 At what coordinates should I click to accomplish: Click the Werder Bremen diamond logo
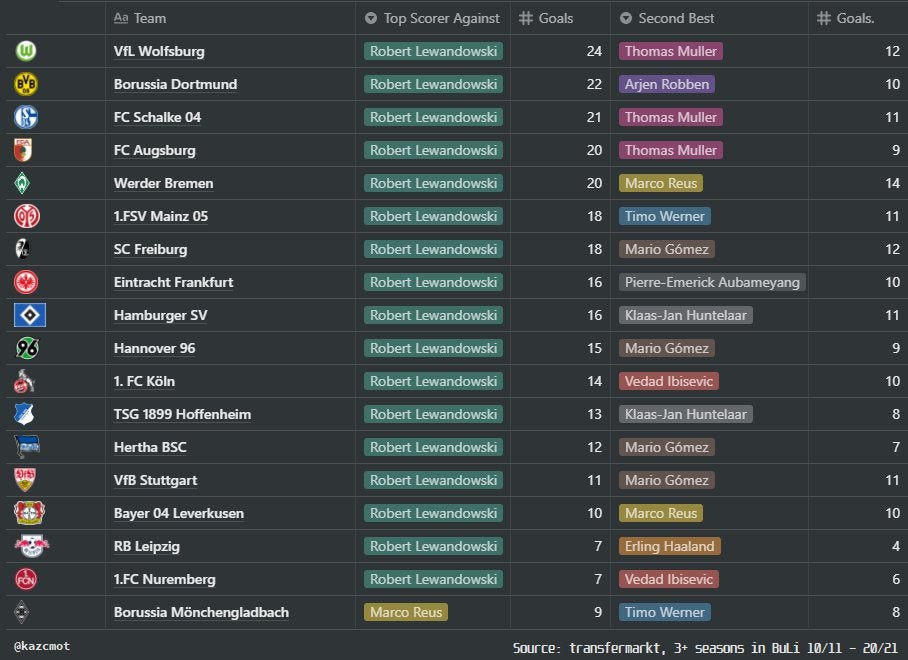tap(22, 183)
